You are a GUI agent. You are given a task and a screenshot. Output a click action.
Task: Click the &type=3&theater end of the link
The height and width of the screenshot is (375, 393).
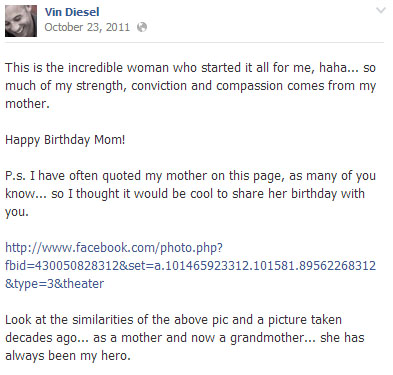[55, 284]
